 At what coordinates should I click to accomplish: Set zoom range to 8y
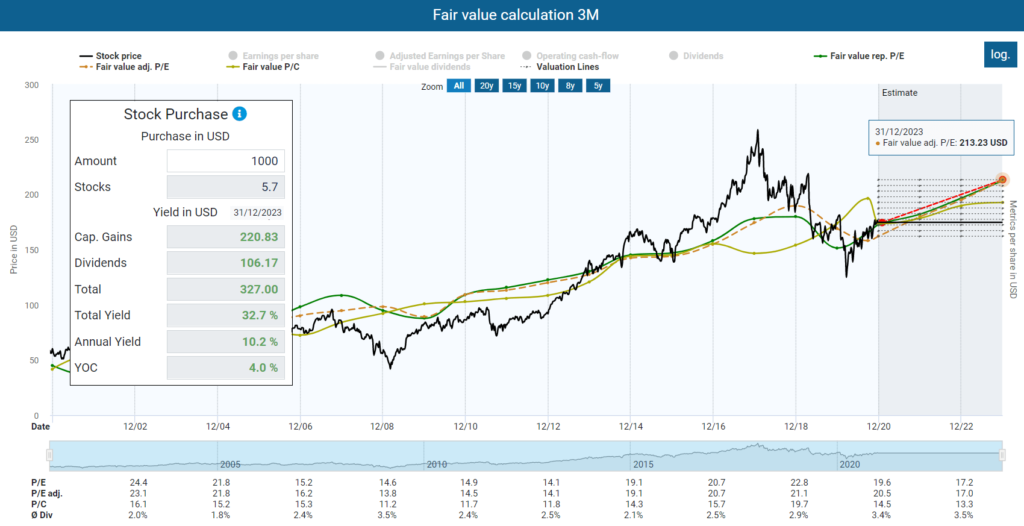(x=570, y=86)
